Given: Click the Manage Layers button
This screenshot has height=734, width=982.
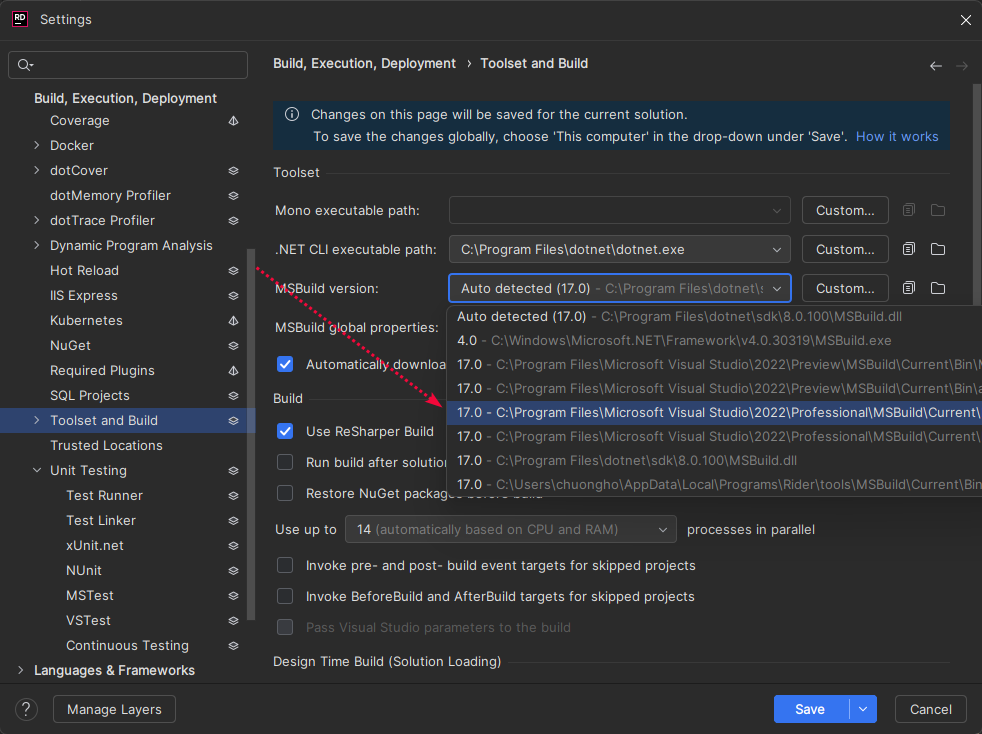Looking at the screenshot, I should click(x=114, y=709).
